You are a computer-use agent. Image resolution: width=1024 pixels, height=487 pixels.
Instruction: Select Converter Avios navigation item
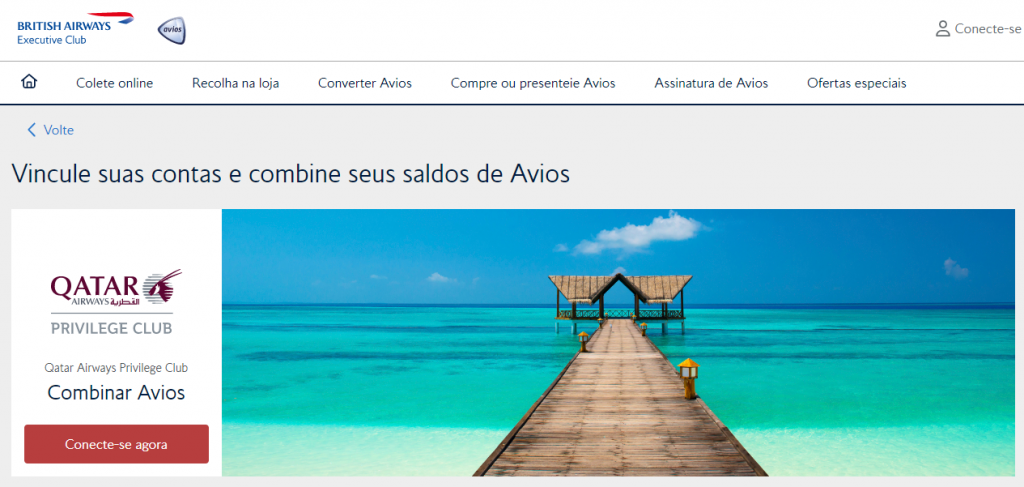(x=364, y=83)
